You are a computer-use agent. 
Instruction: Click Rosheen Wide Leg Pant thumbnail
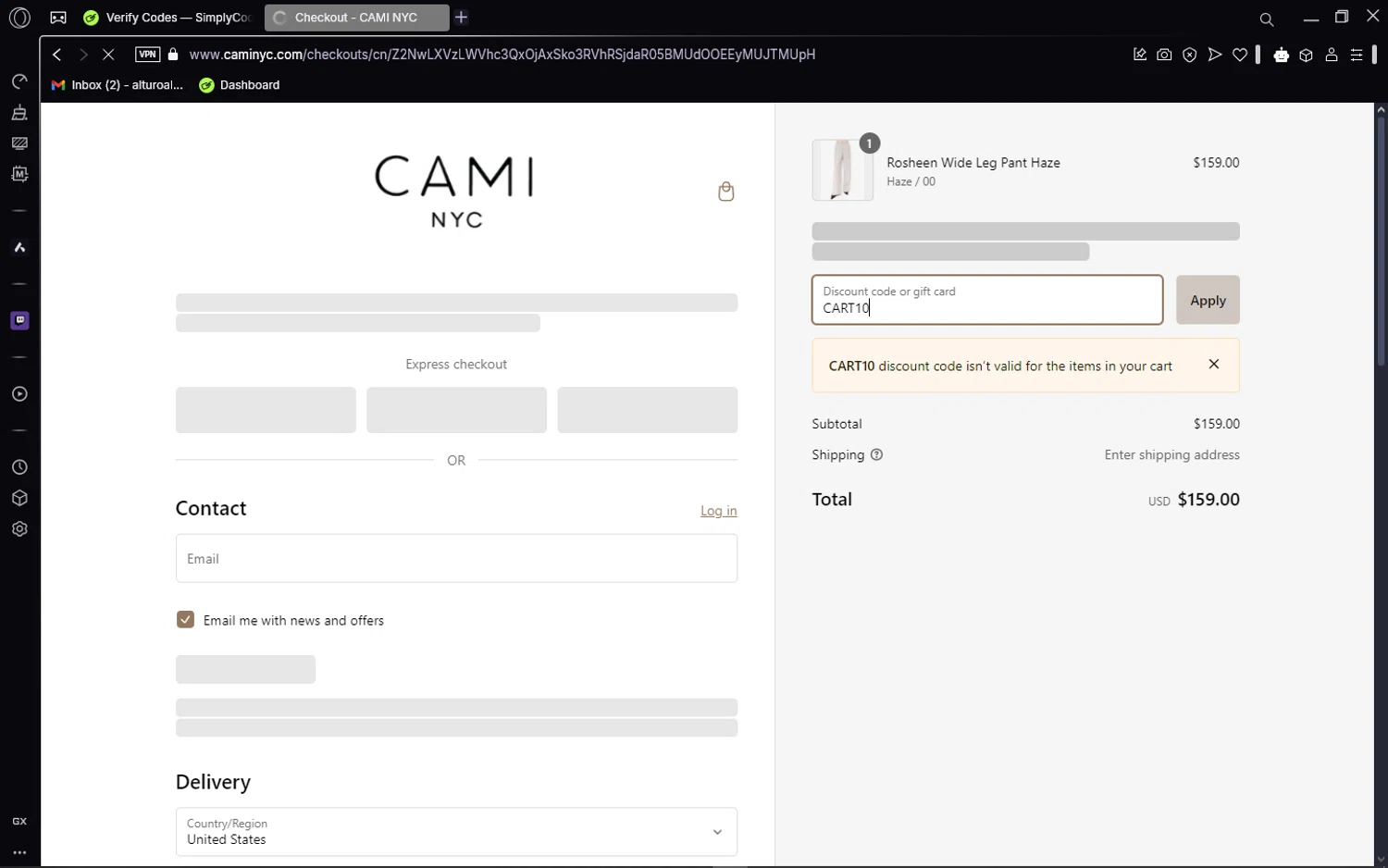pos(842,170)
